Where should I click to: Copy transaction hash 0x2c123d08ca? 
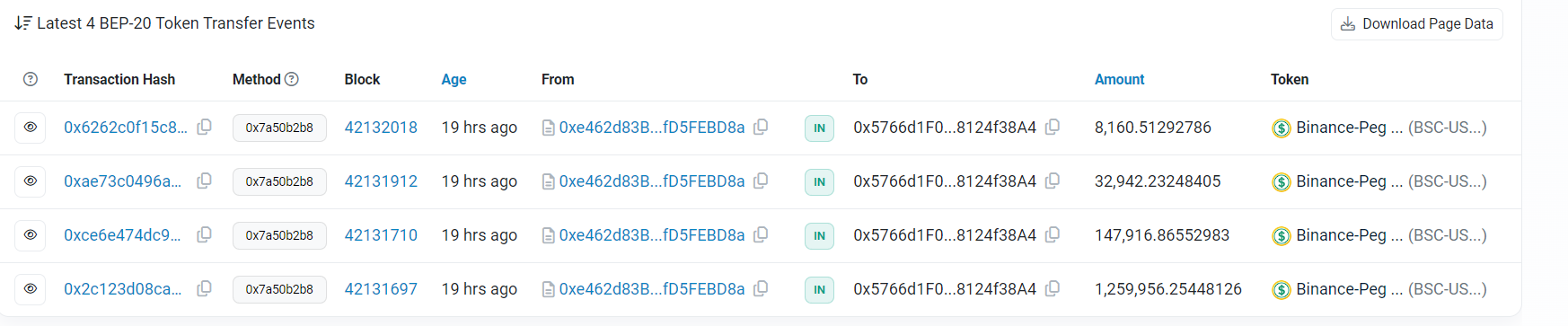(205, 289)
